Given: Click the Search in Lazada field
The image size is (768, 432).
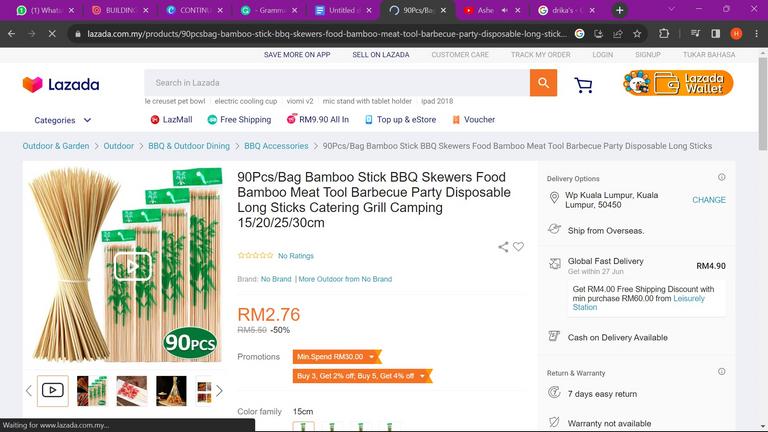Looking at the screenshot, I should click(336, 83).
